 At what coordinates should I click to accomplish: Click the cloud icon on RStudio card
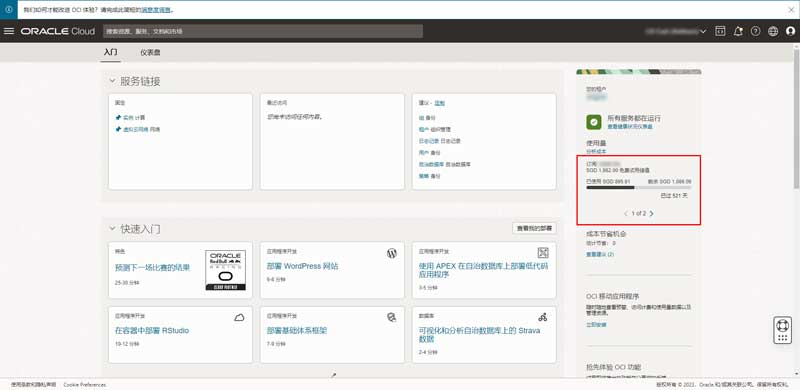pos(239,318)
